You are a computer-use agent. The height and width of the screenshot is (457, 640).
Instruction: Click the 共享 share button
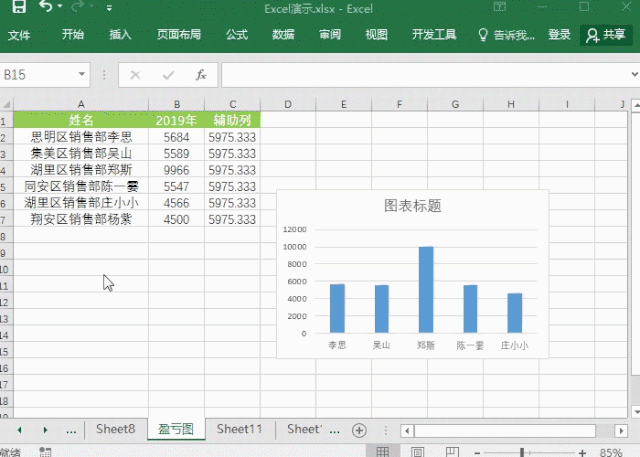[606, 35]
